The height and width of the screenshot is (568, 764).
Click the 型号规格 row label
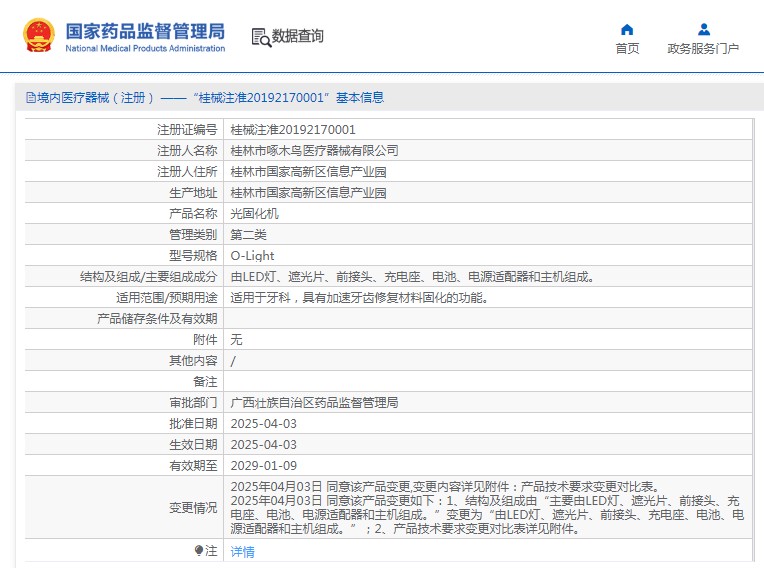point(193,256)
